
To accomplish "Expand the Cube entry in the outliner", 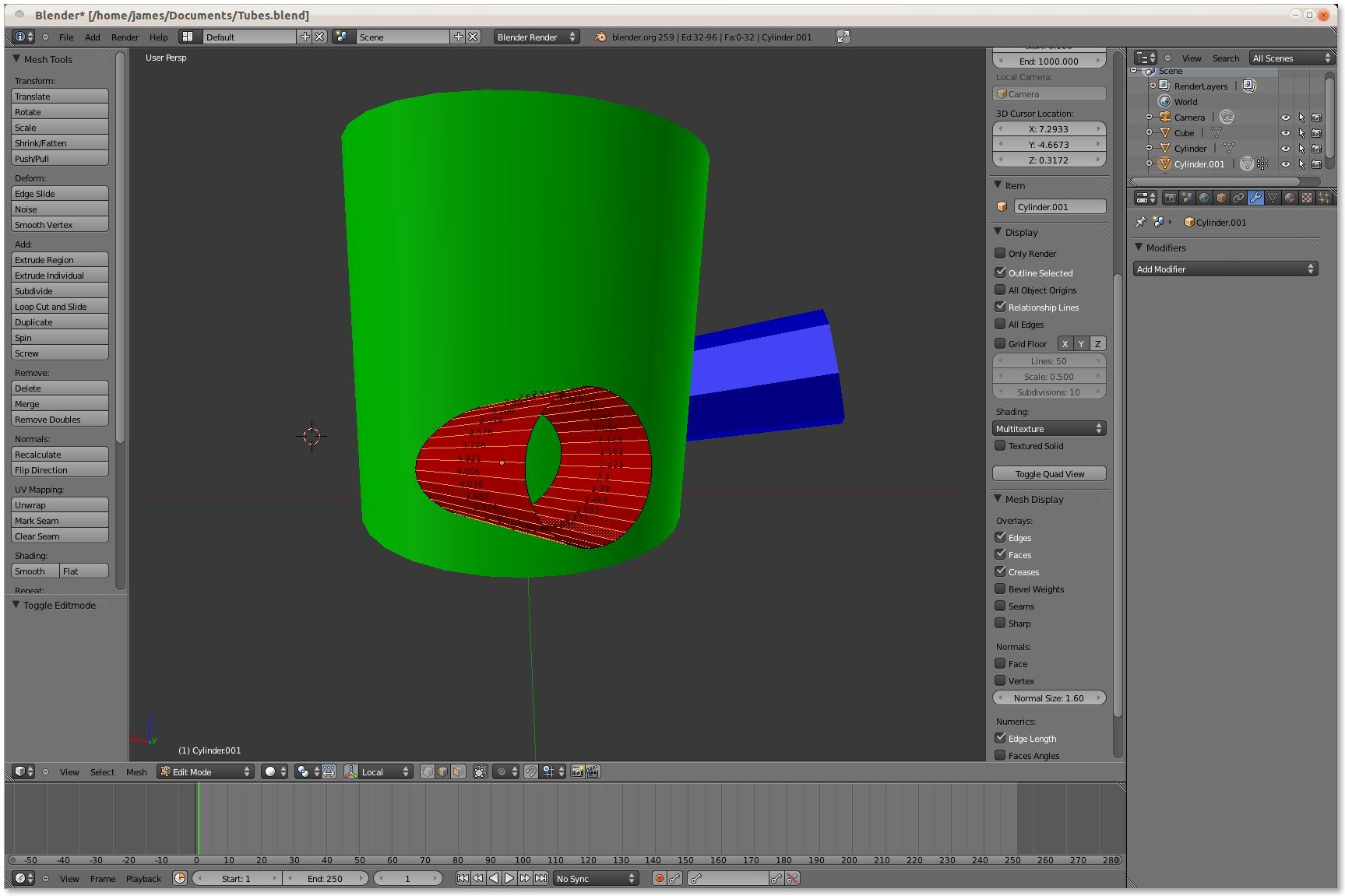I will [x=1150, y=132].
